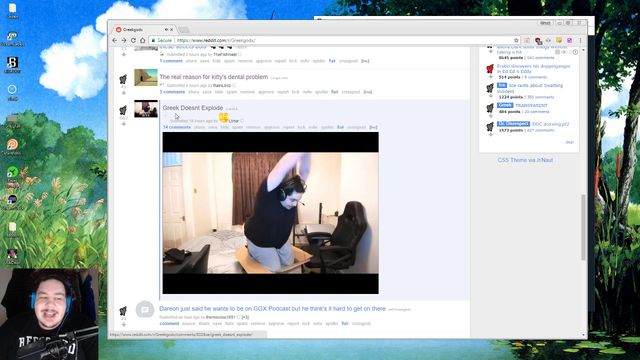Viewport: 640px width, 360px height.
Task: Click the browser forward arrow
Action: pyautogui.click(x=124, y=40)
